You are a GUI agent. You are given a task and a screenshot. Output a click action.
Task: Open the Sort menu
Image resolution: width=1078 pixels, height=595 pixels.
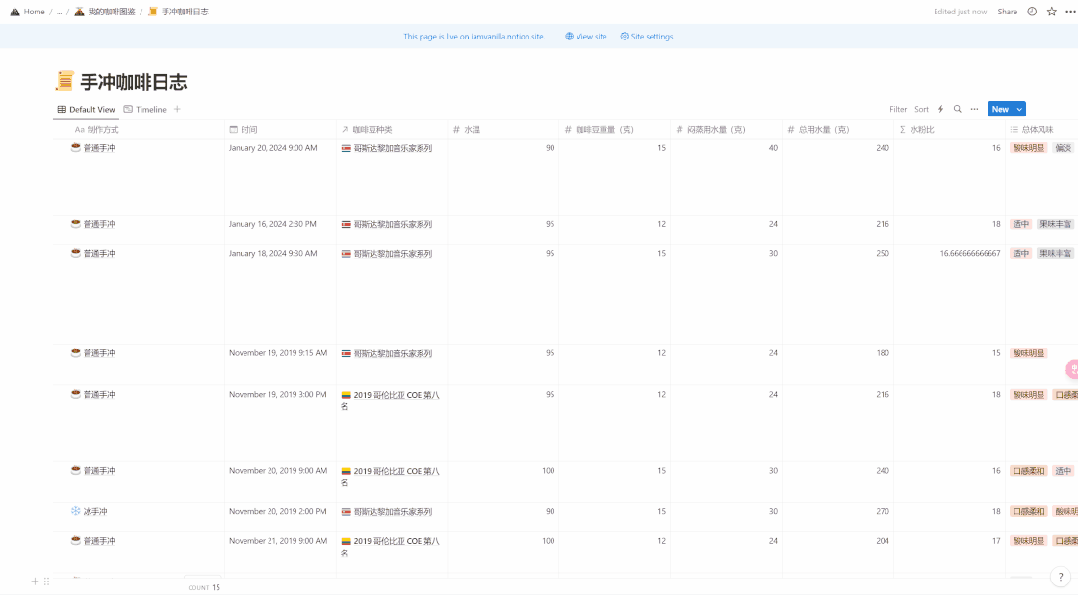pos(921,109)
